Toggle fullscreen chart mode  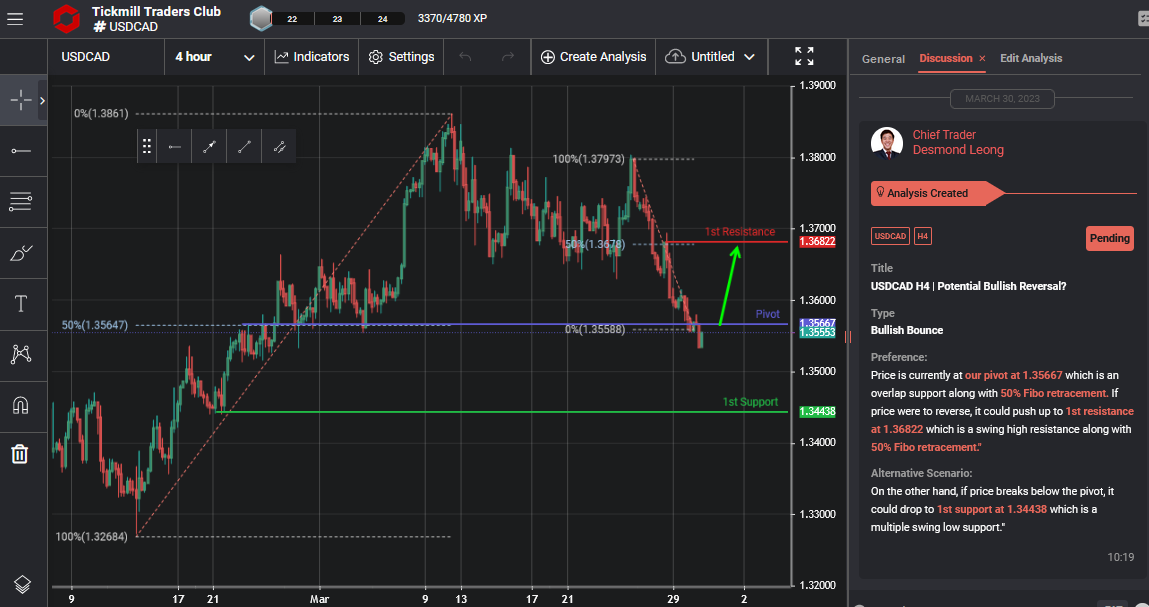pos(804,56)
